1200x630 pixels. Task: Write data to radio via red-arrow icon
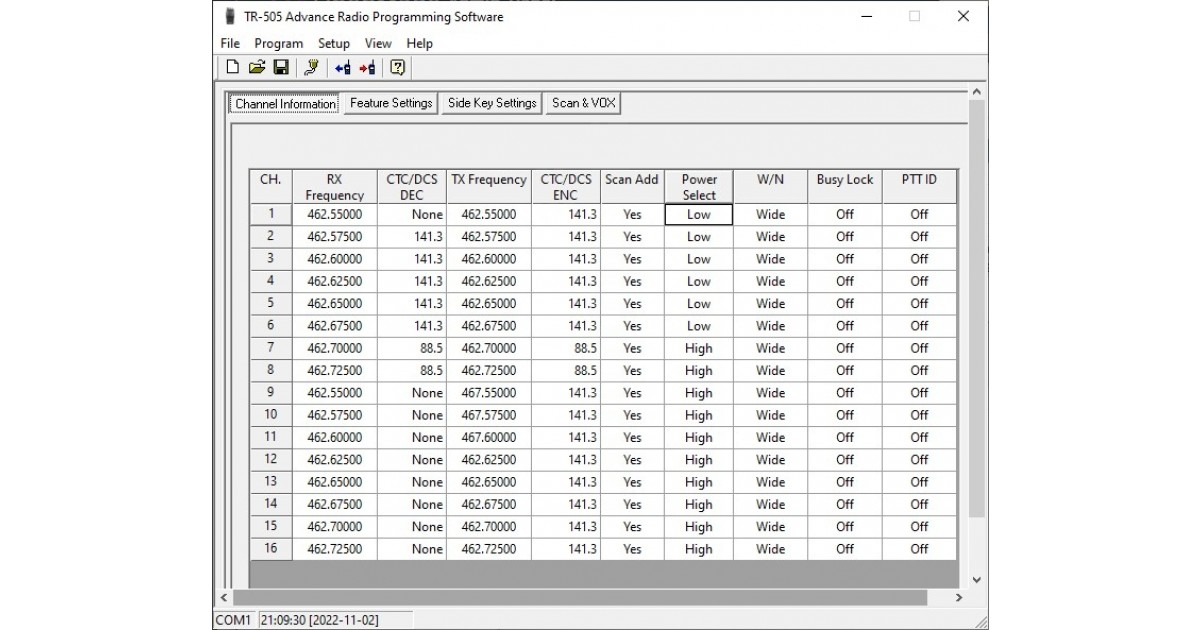click(365, 67)
